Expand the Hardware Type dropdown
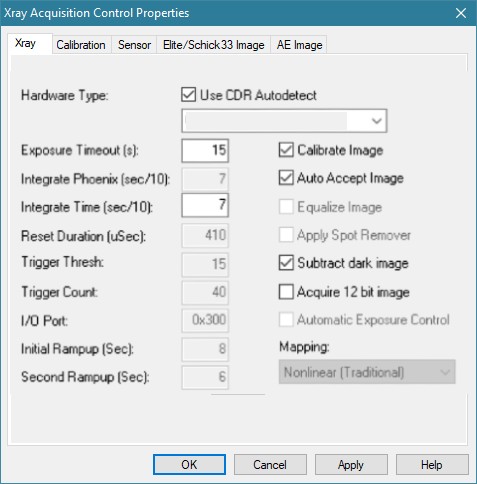 284,121
